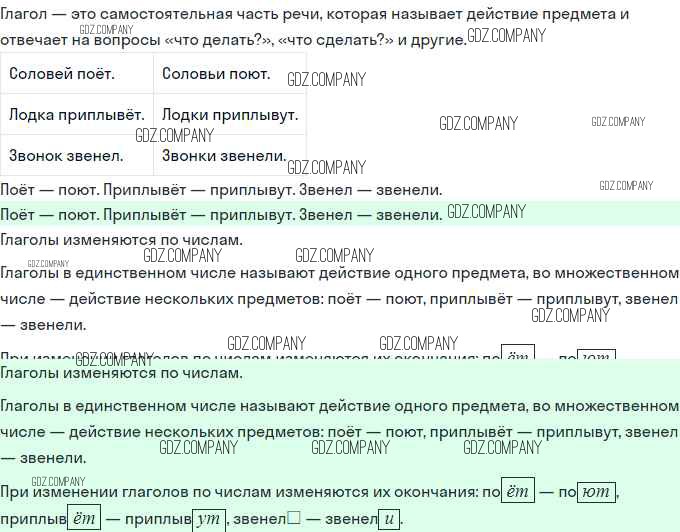Click the empty ending box after "звенел"

[x=294, y=519]
